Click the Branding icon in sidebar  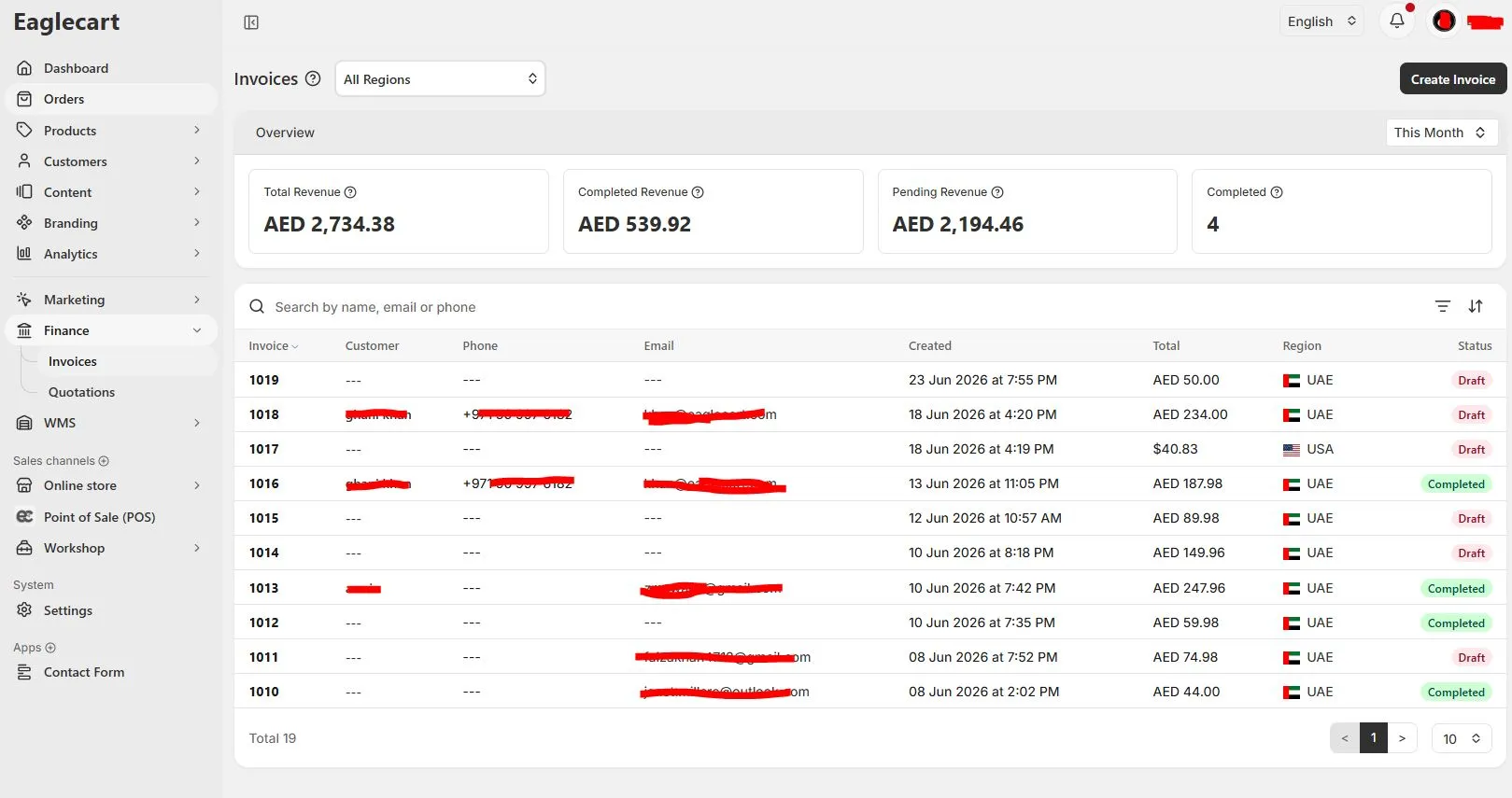24,223
